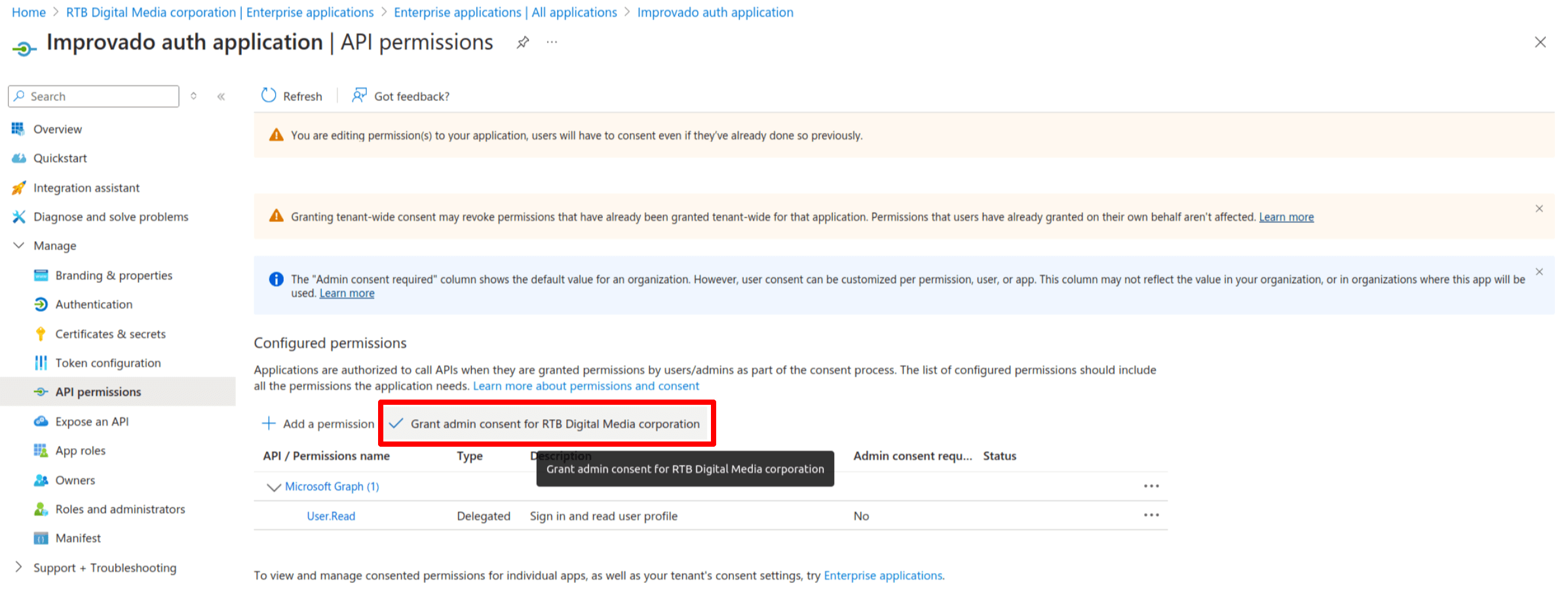The image size is (1568, 600).
Task: Dismiss the tenant-wide consent warning banner
Action: click(1539, 209)
